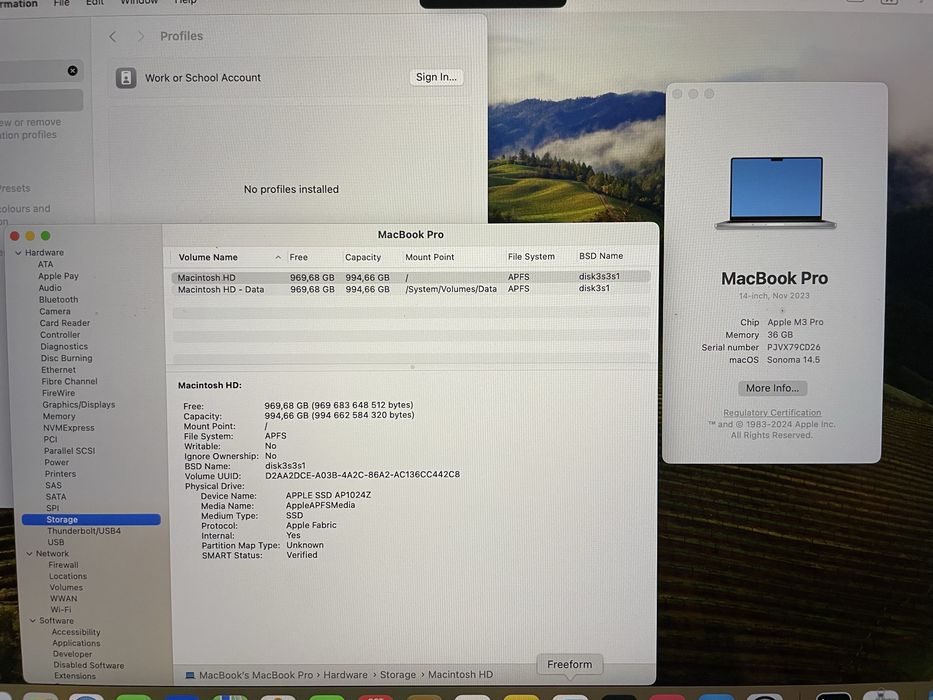The width and height of the screenshot is (933, 700).
Task: Select the Macintosh HD - Data volume row
Action: click(411, 289)
